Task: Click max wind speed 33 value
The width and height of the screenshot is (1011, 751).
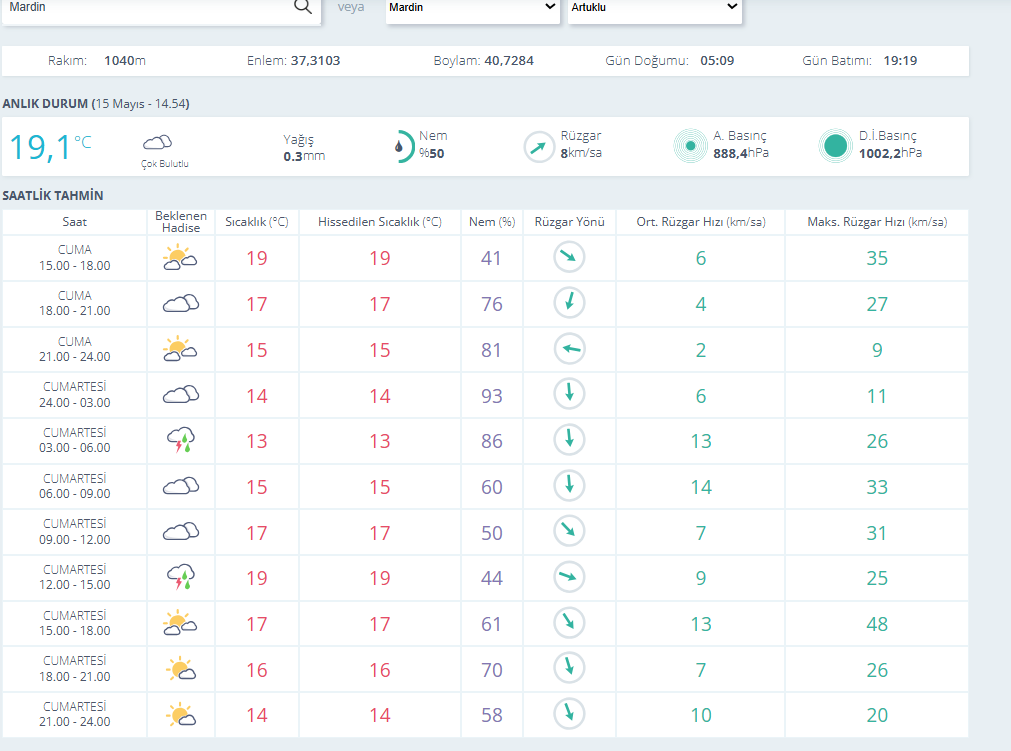Action: click(x=877, y=487)
